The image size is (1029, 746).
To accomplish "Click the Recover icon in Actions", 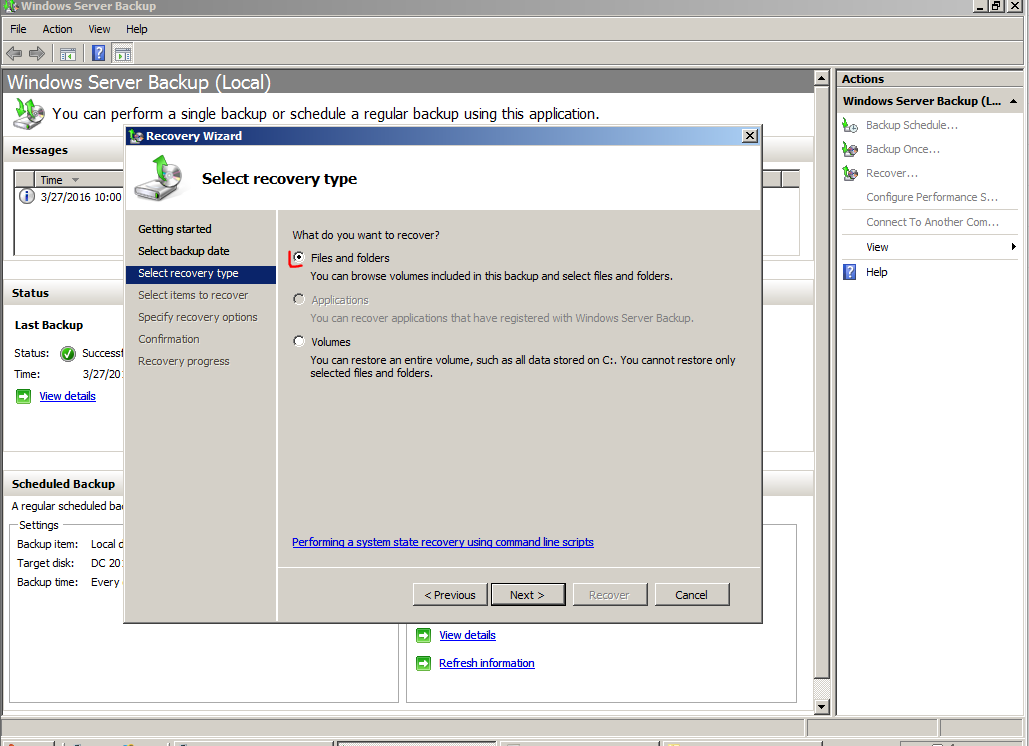I will click(850, 173).
